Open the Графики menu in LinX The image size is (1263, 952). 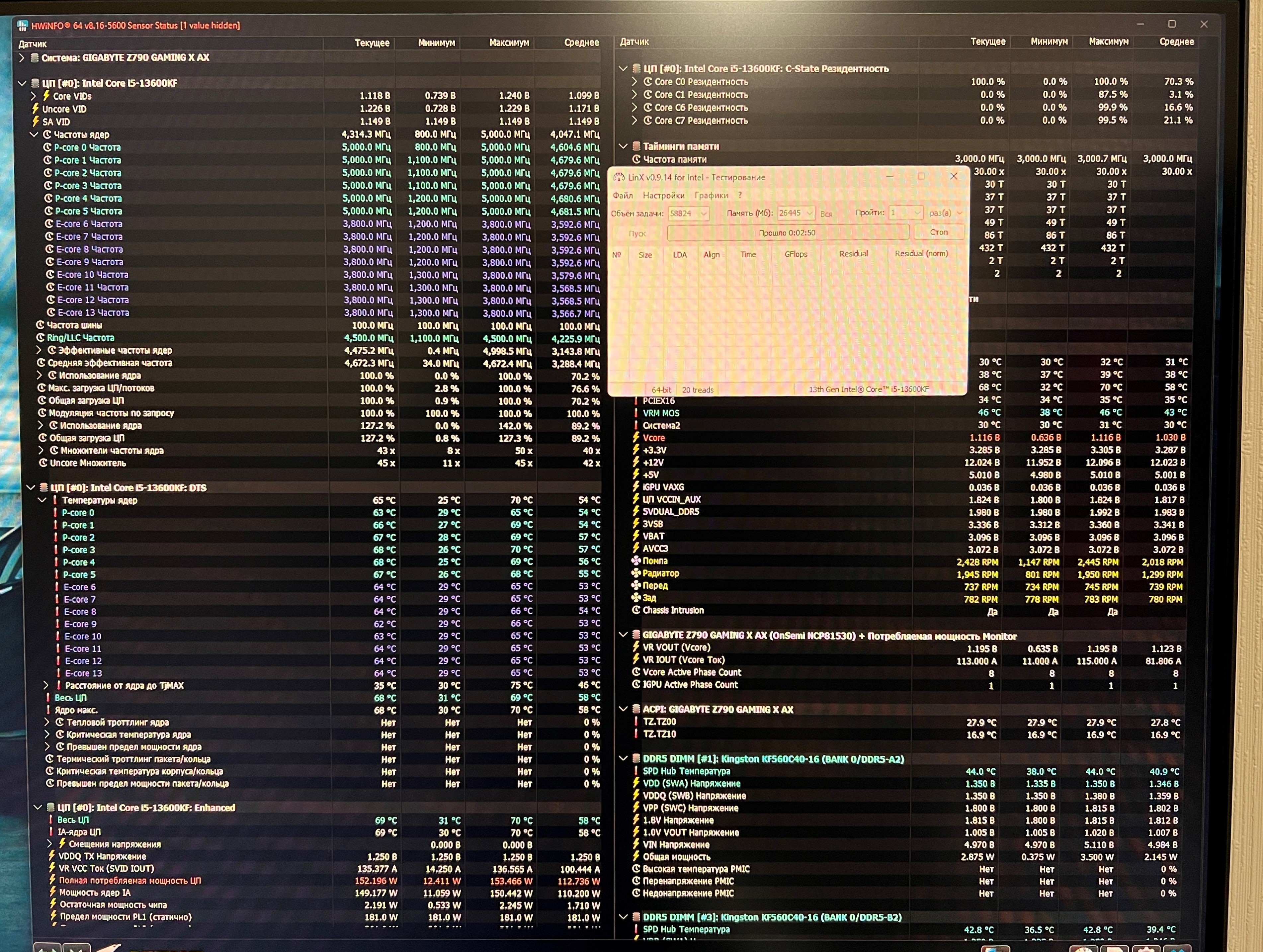click(x=711, y=195)
